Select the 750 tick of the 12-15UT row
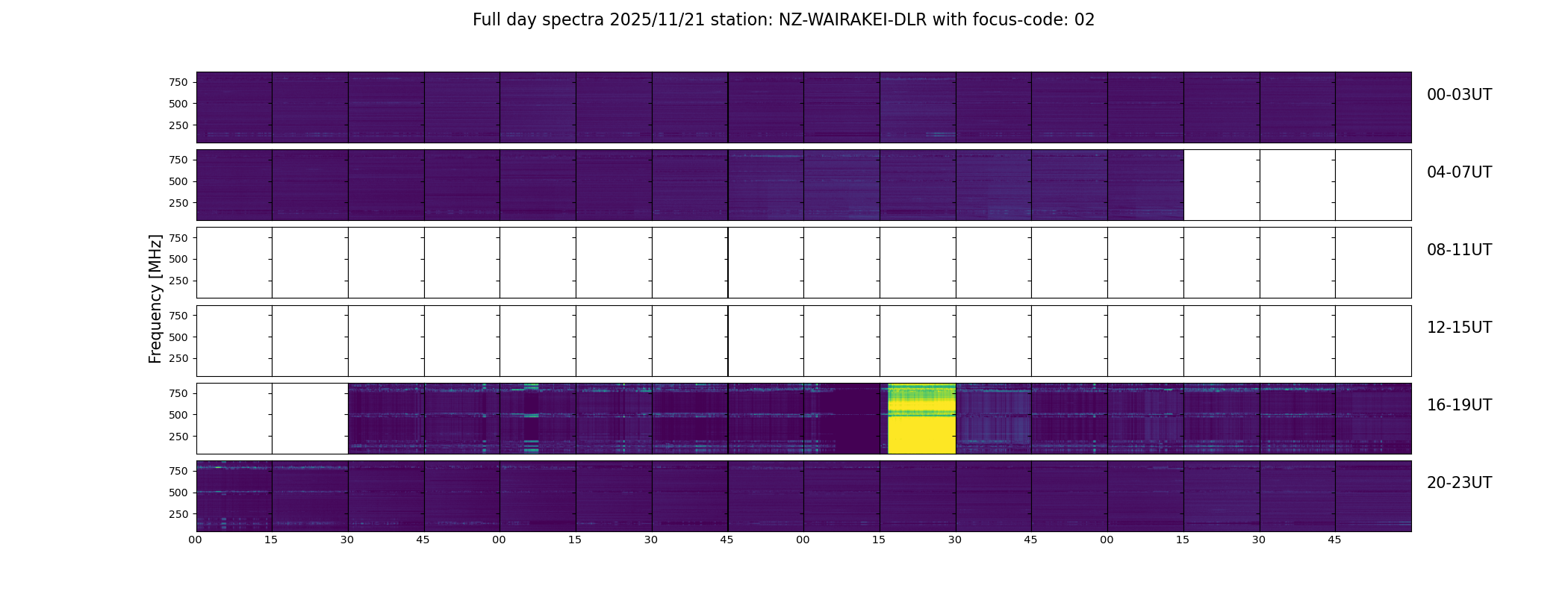Viewport: 1568px width, 597px height. click(178, 316)
